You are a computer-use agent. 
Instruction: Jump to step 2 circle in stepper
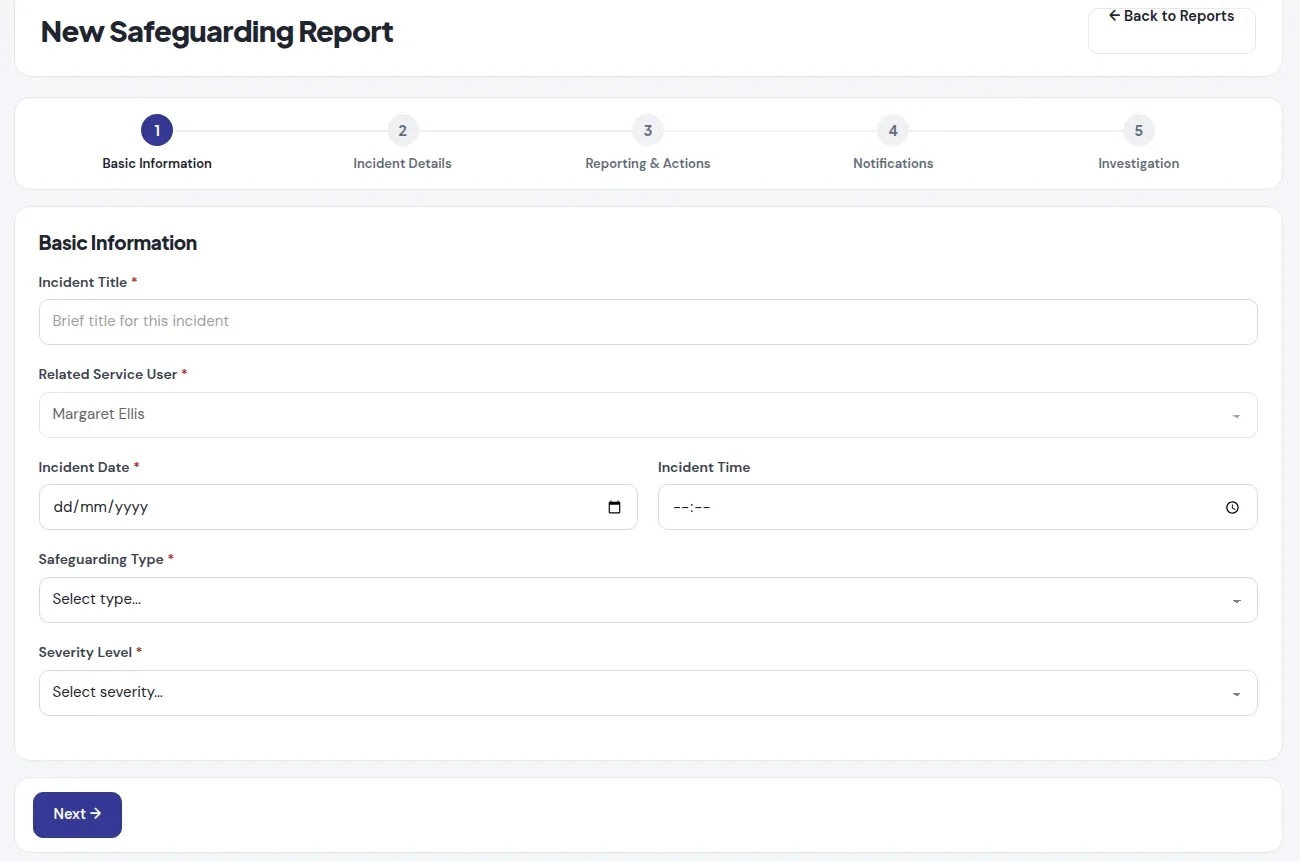click(402, 130)
